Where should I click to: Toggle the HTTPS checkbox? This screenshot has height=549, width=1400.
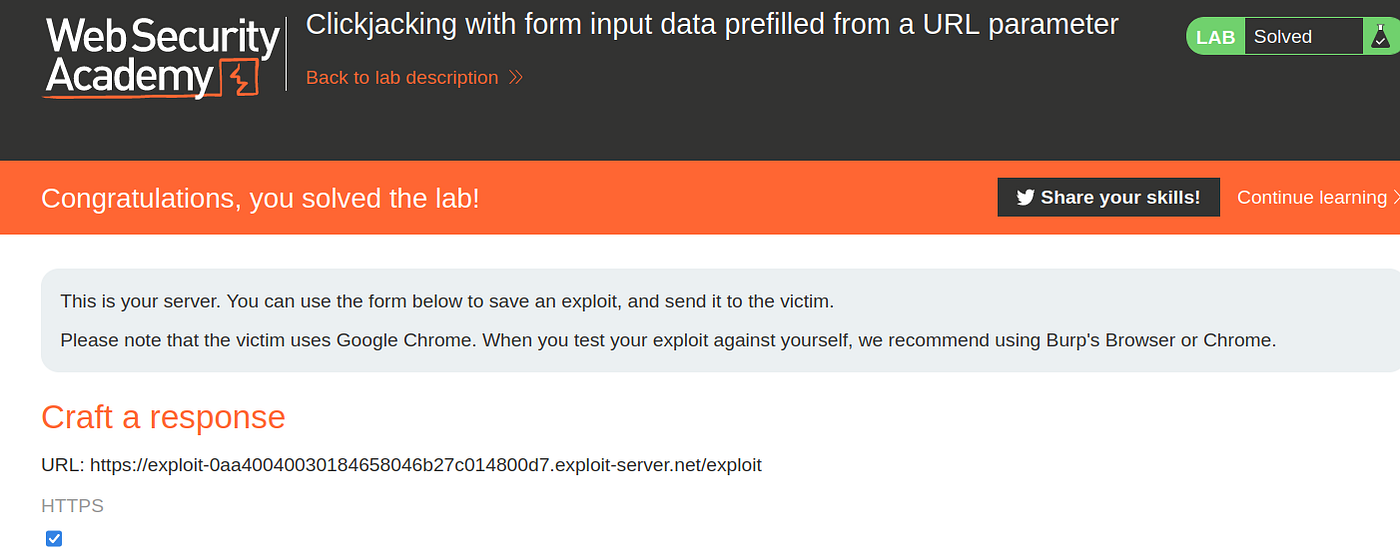pyautogui.click(x=54, y=539)
